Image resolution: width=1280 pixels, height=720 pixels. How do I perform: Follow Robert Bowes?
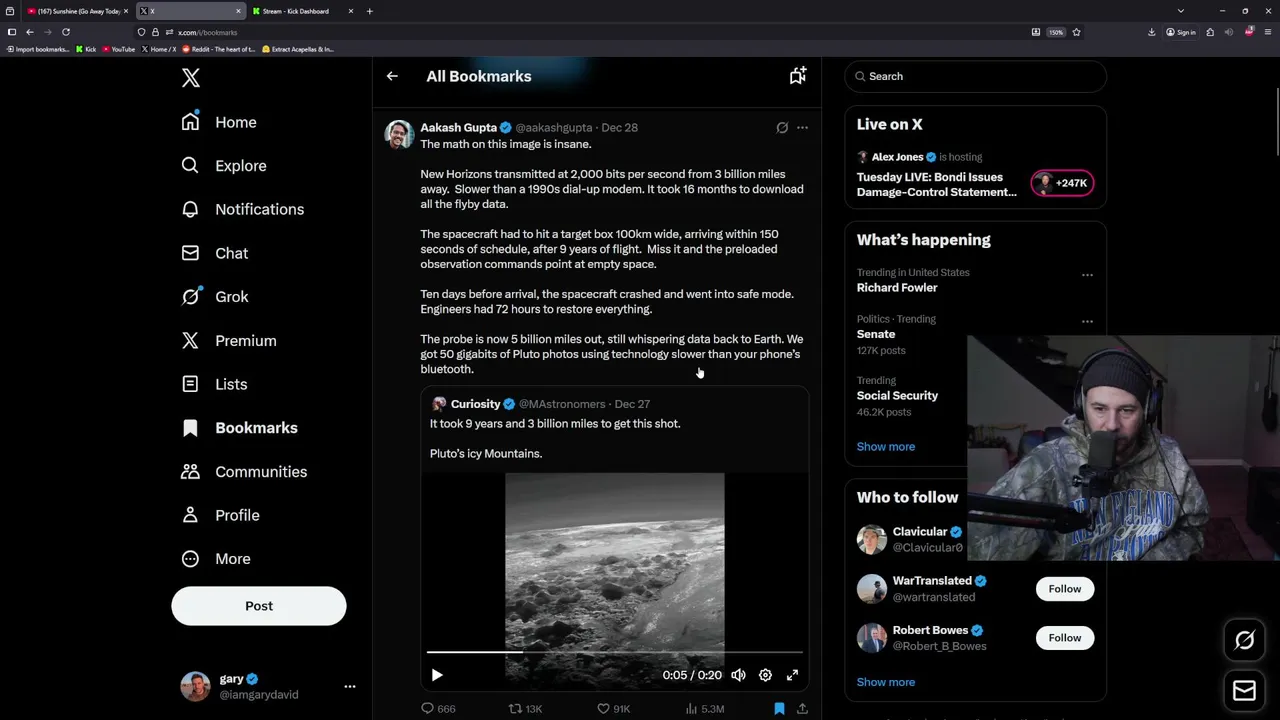pyautogui.click(x=1065, y=638)
